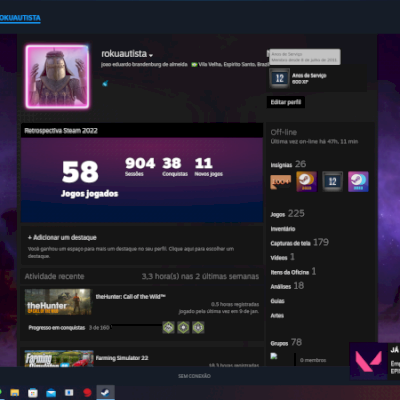The image size is (400, 400).
Task: Click the Valorant notification popup logo
Action: point(368,361)
